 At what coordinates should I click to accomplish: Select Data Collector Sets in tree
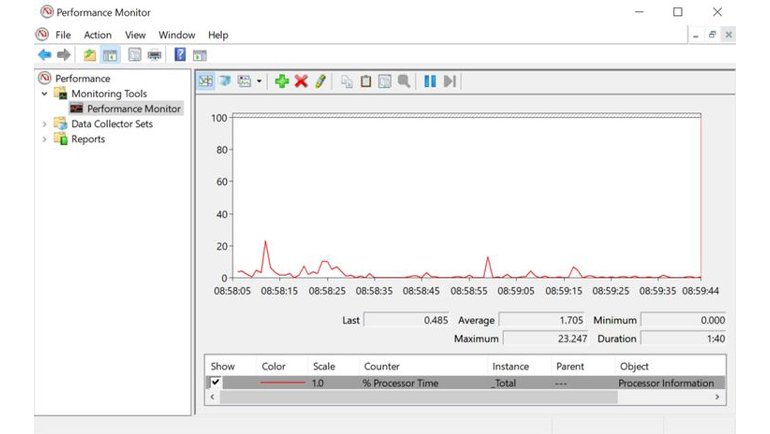[x=112, y=124]
